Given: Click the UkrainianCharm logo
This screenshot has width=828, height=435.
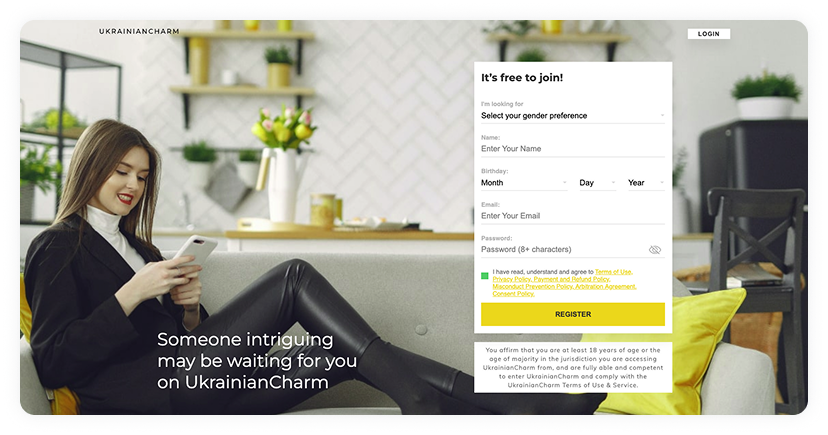Looking at the screenshot, I should [x=139, y=32].
